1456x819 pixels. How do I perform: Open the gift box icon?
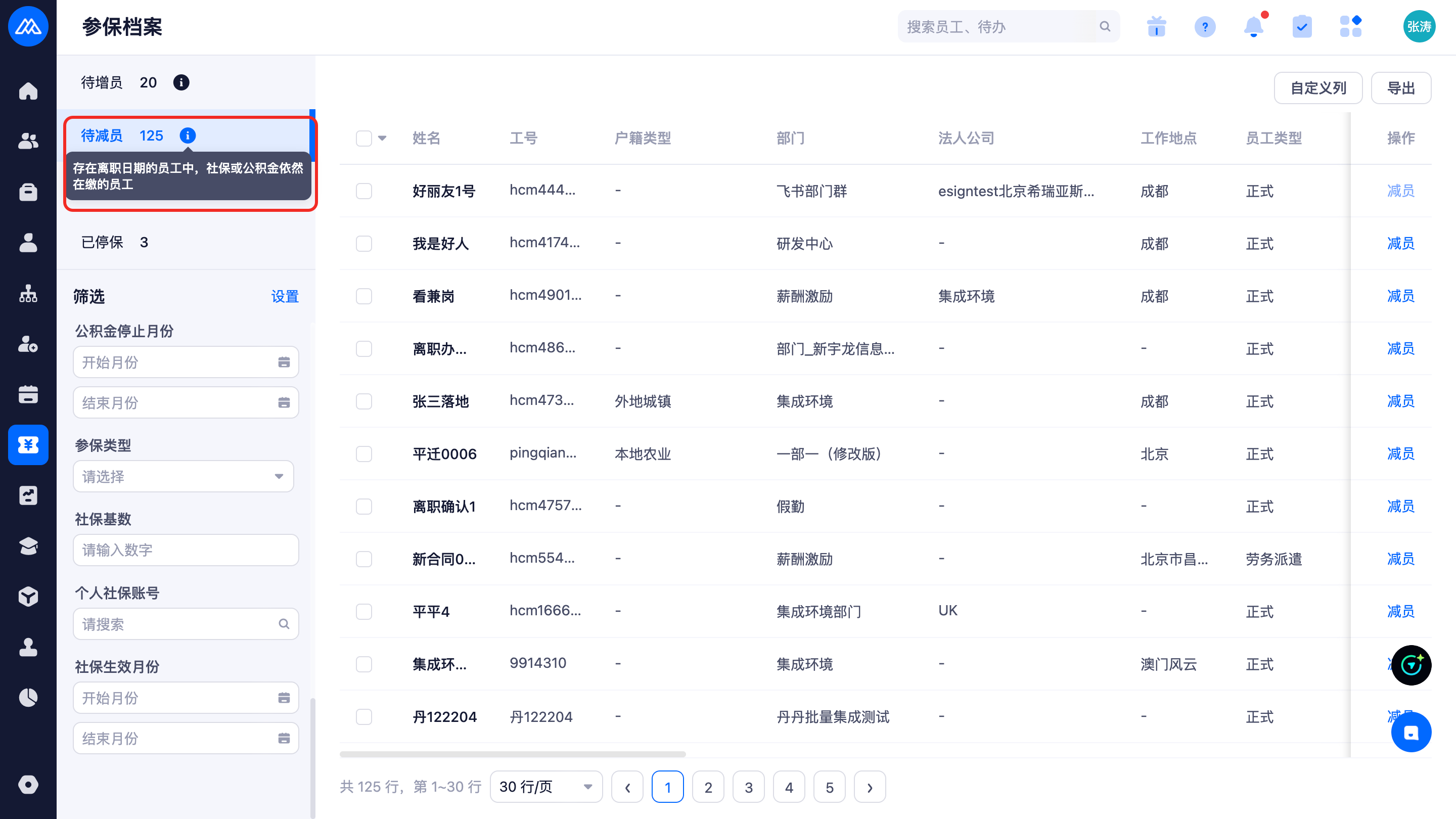[x=1156, y=27]
